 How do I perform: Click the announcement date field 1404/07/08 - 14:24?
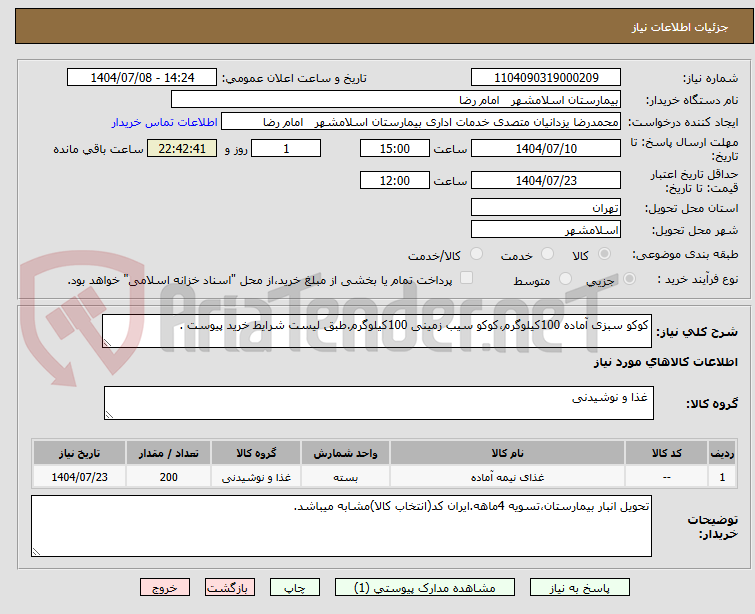tap(142, 78)
